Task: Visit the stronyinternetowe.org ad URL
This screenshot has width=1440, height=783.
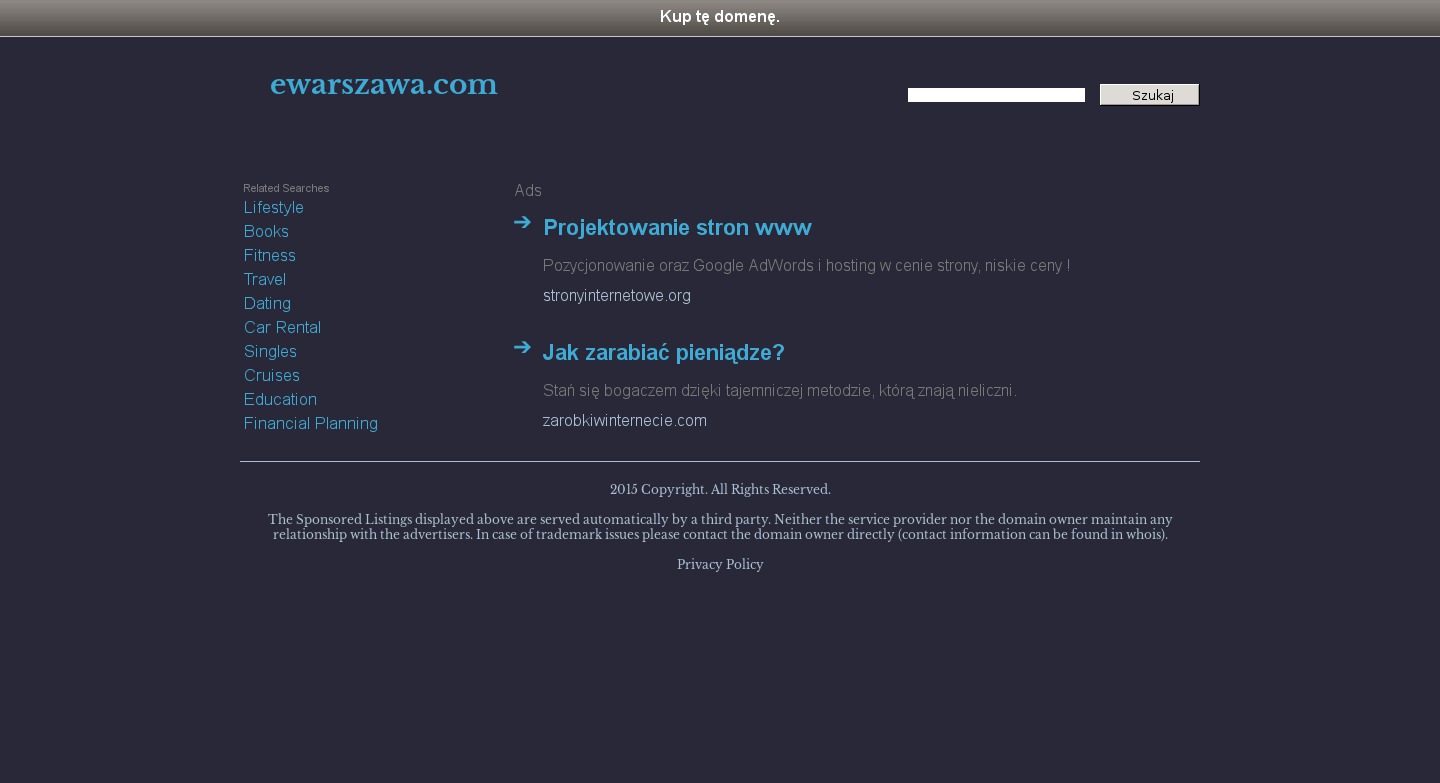Action: (617, 296)
